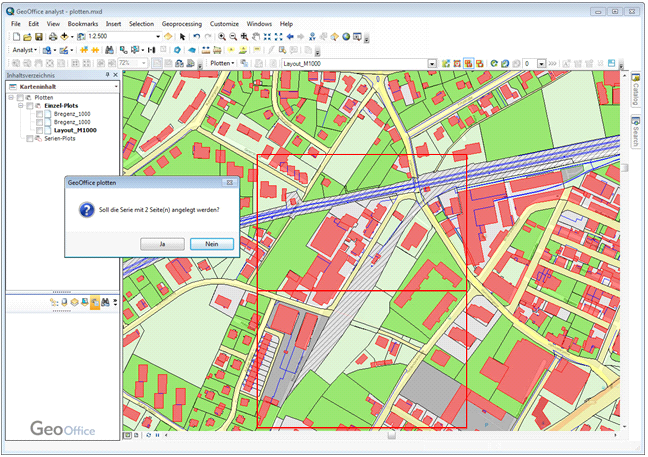This screenshot has width=648, height=457.
Task: Click the Go Back to previous extent arrow
Action: (x=291, y=36)
